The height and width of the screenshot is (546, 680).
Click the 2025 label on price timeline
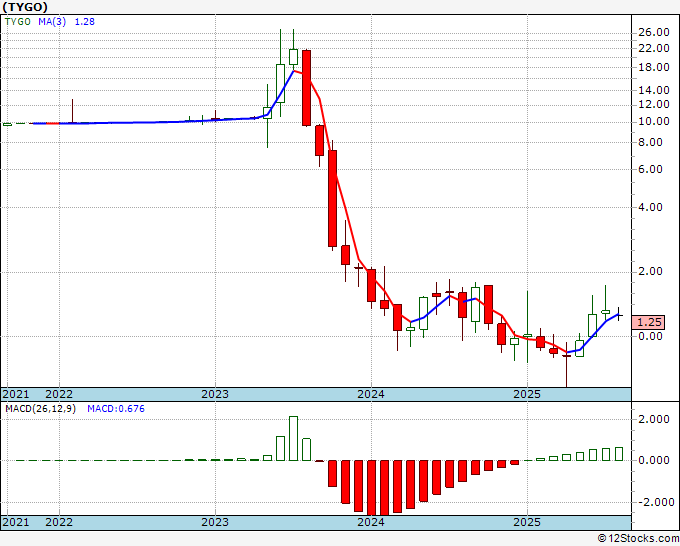tap(527, 394)
